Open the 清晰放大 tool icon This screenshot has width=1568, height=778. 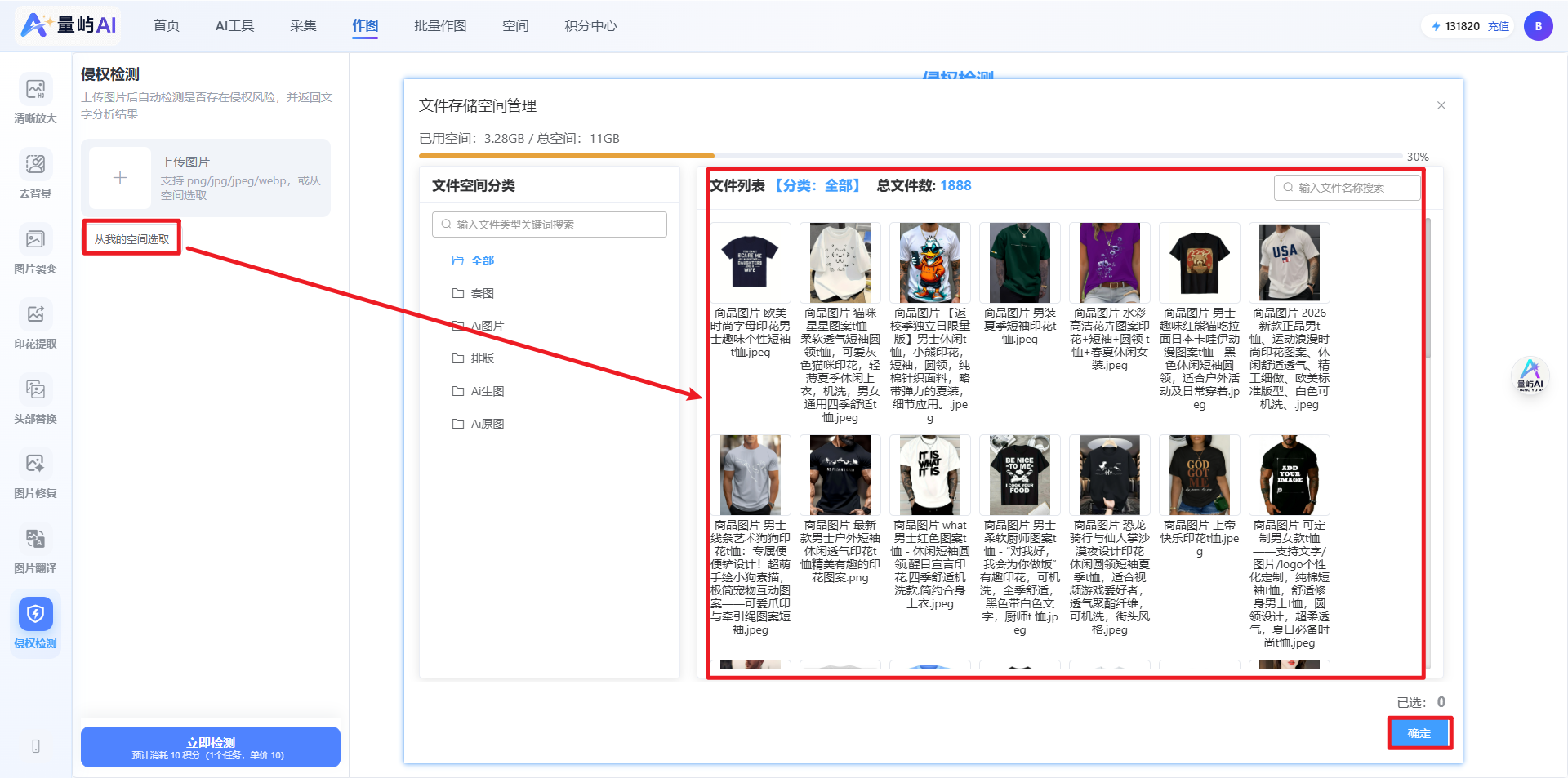pyautogui.click(x=35, y=89)
